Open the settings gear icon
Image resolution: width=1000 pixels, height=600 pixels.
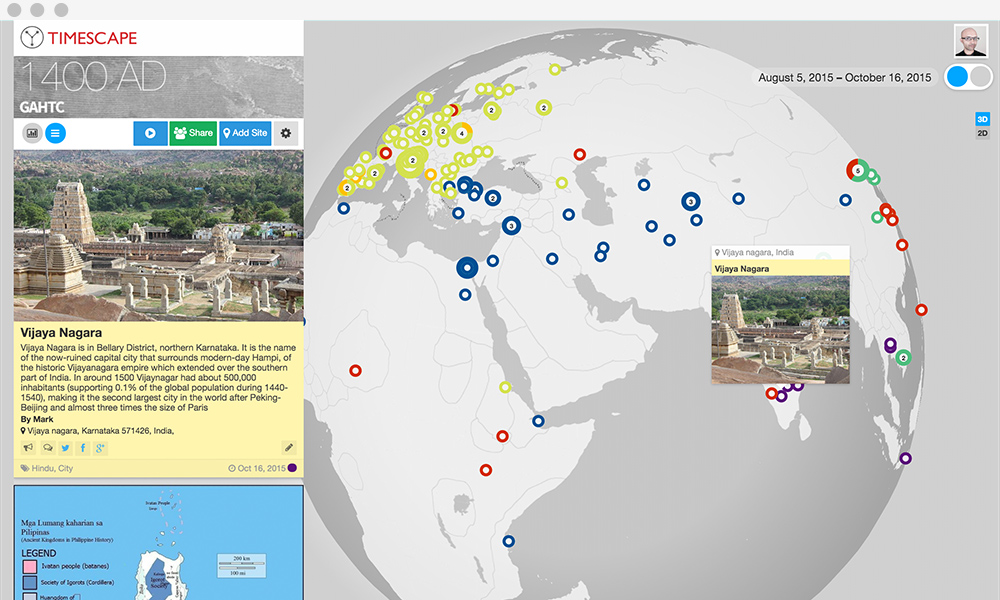(286, 133)
